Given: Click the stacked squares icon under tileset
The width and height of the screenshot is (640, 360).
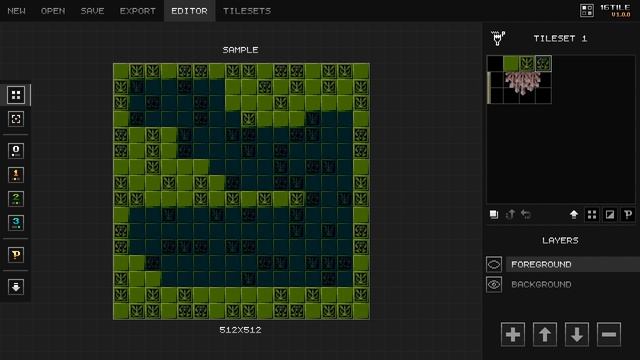Looking at the screenshot, I should pos(494,214).
